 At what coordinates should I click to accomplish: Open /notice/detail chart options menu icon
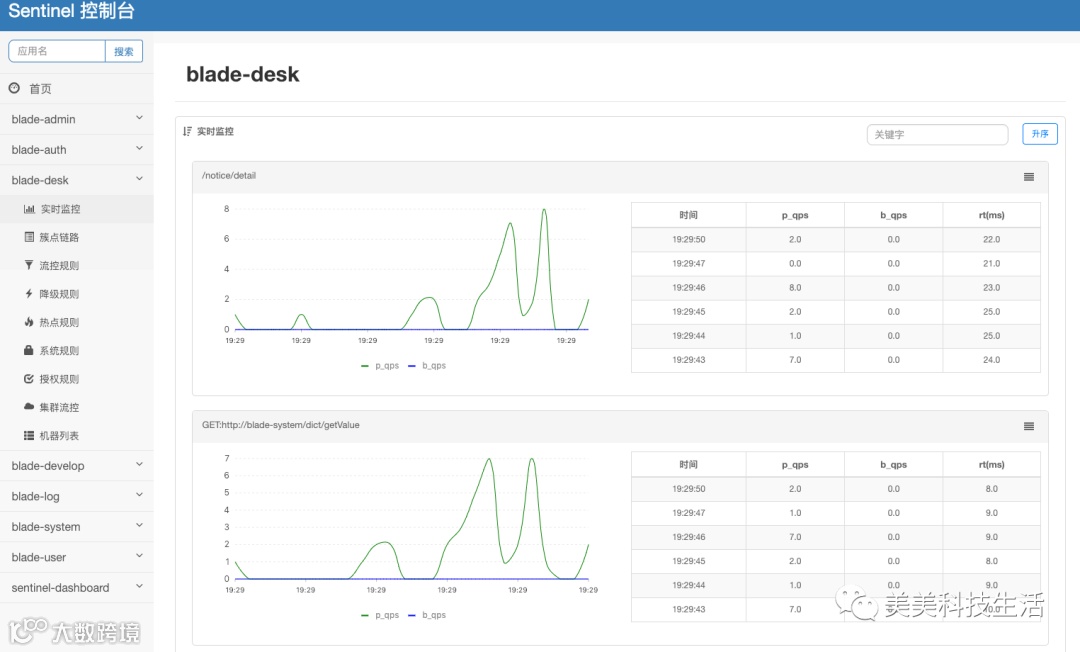(1028, 177)
